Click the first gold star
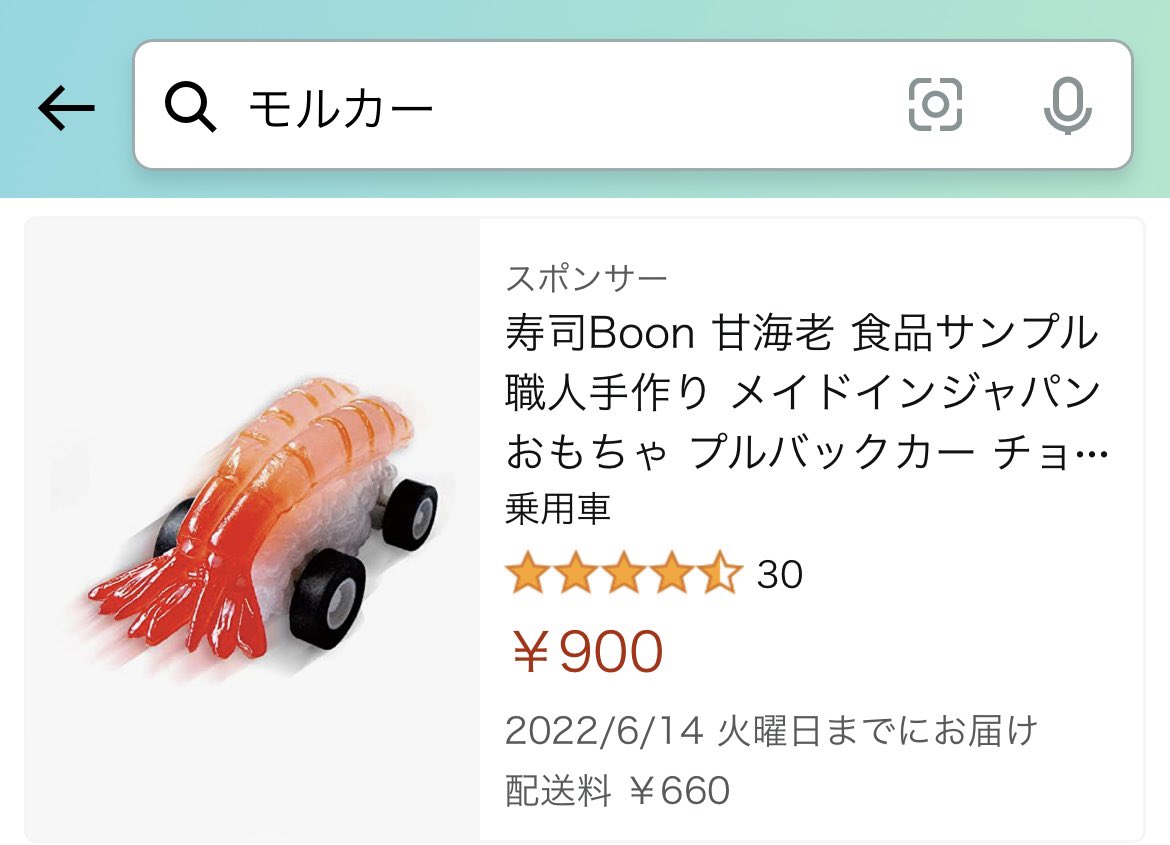 click(x=528, y=573)
